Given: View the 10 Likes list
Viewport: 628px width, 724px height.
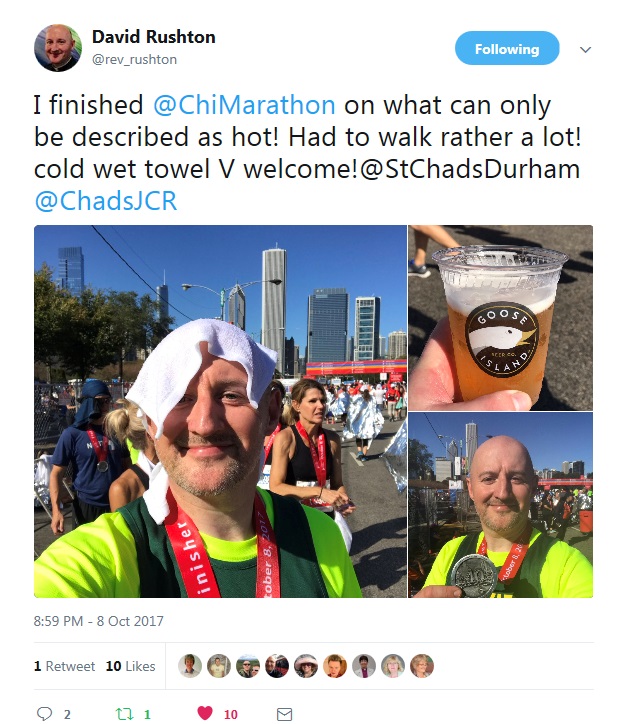Looking at the screenshot, I should click(x=130, y=666).
